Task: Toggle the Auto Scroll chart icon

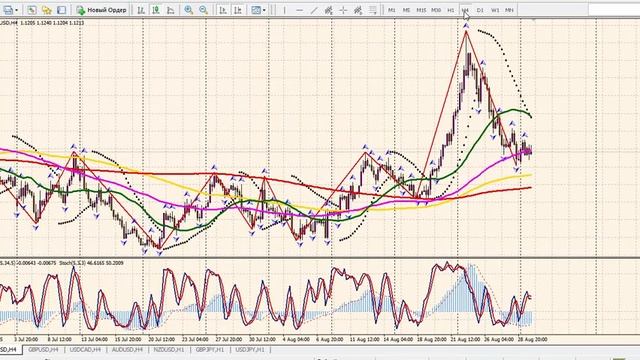Action: [x=223, y=10]
